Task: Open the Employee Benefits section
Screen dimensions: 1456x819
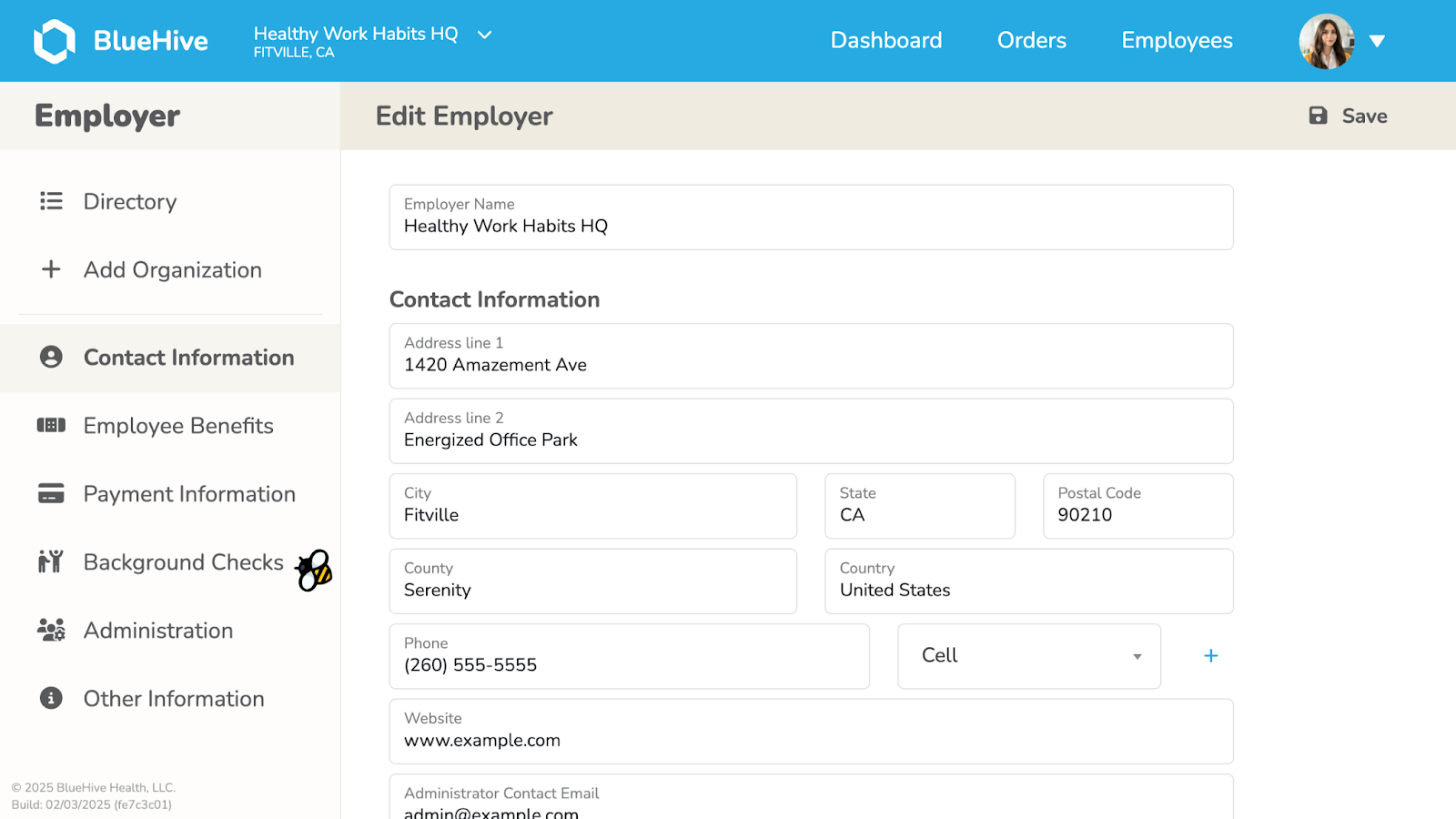Action: click(170, 426)
